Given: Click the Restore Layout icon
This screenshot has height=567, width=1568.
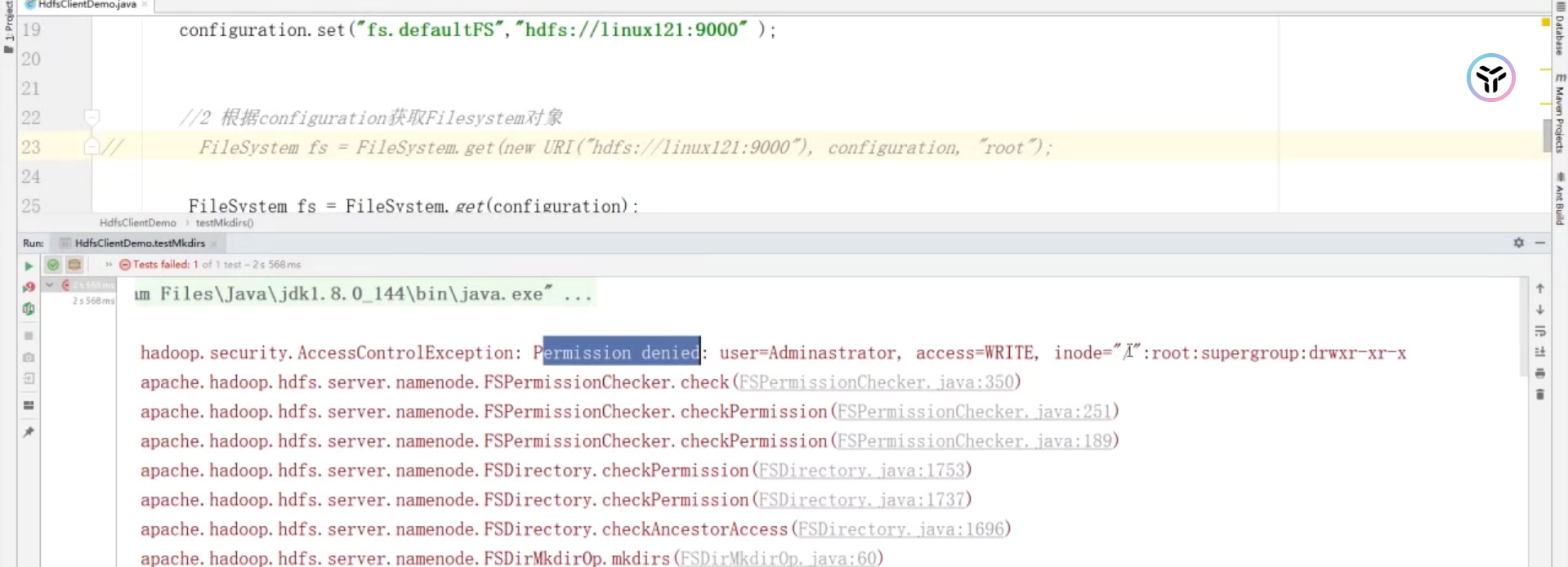Looking at the screenshot, I should pyautogui.click(x=29, y=405).
